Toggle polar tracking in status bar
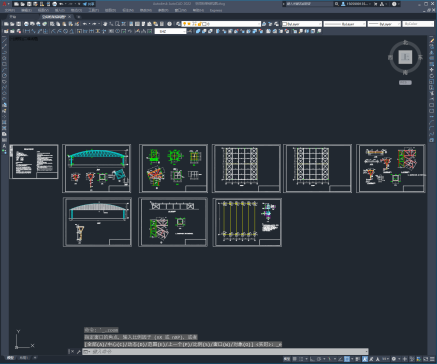Image resolution: width=437 pixels, height=364 pixels. coord(319,359)
